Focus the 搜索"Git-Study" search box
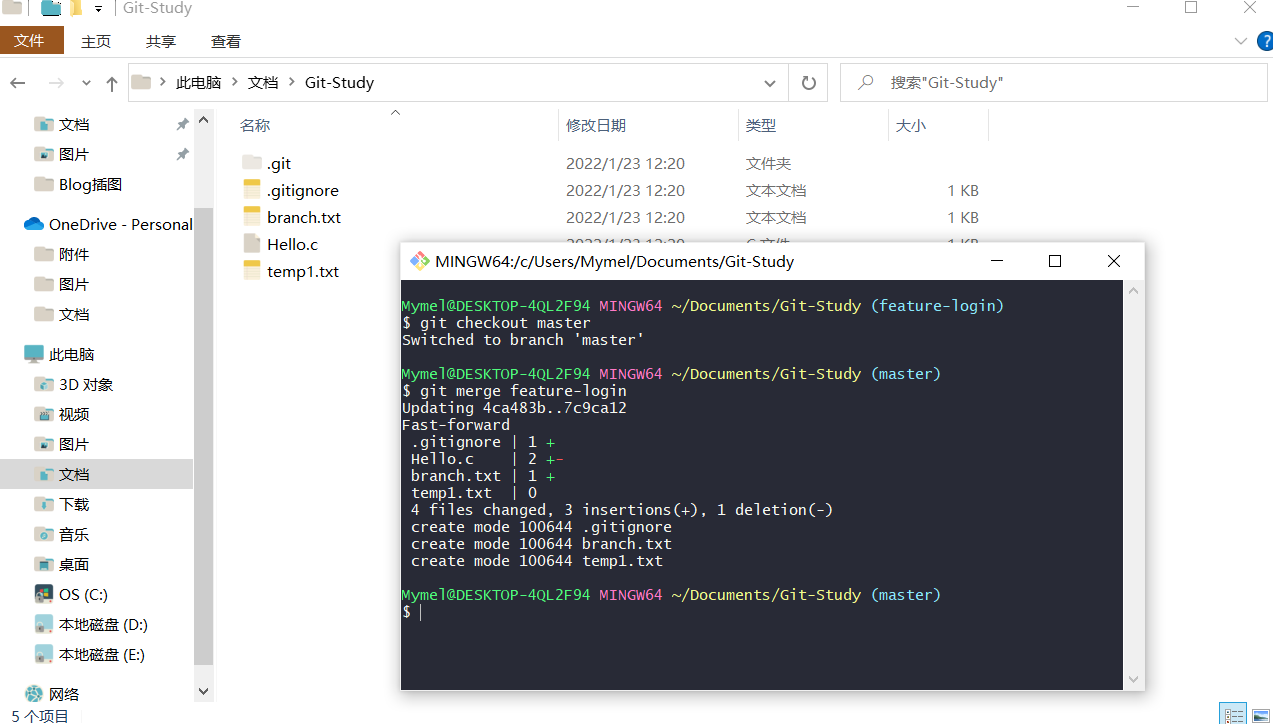The width and height of the screenshot is (1273, 724). pos(1055,83)
